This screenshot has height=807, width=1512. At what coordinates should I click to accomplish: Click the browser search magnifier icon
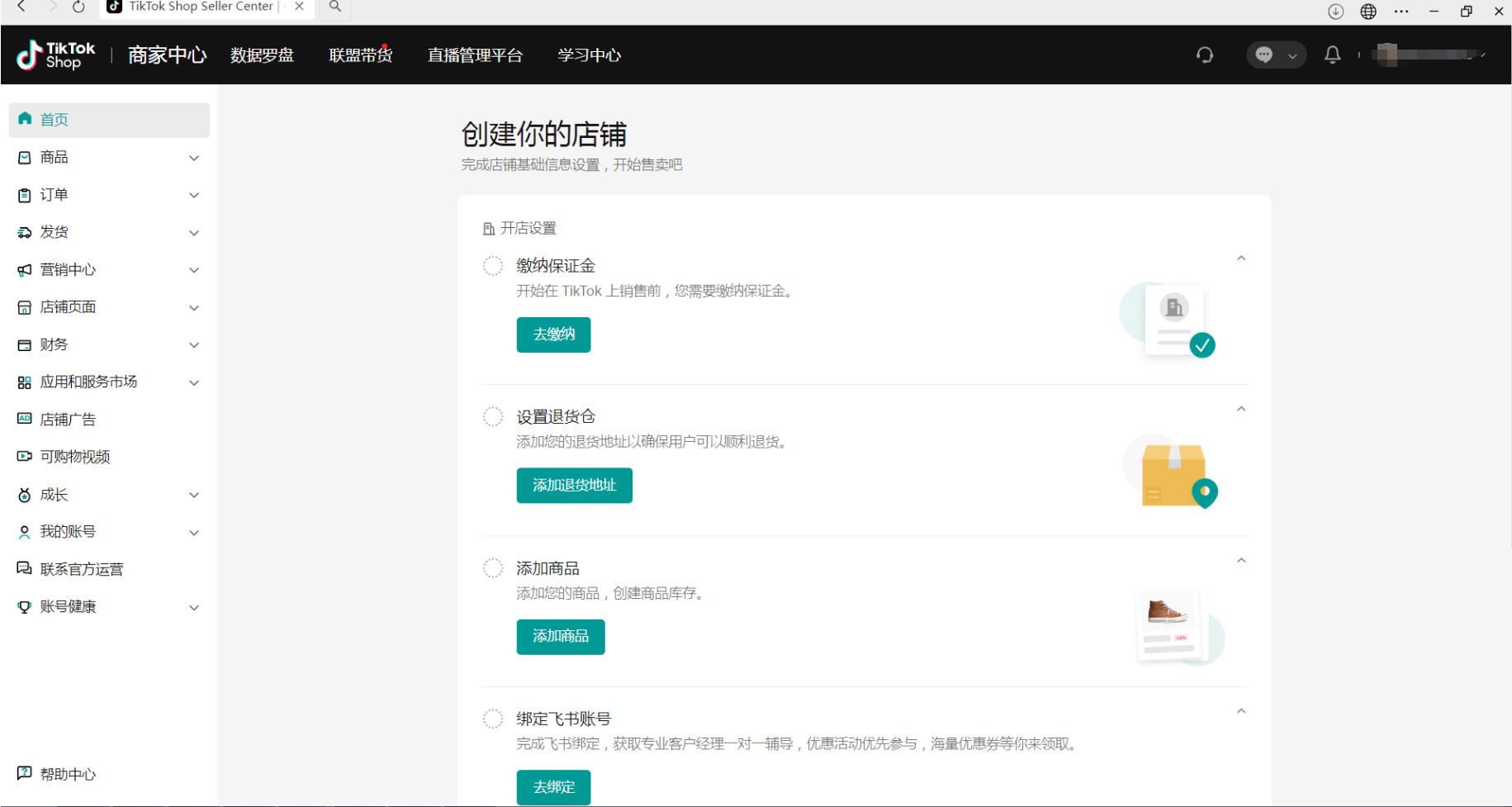(x=334, y=7)
